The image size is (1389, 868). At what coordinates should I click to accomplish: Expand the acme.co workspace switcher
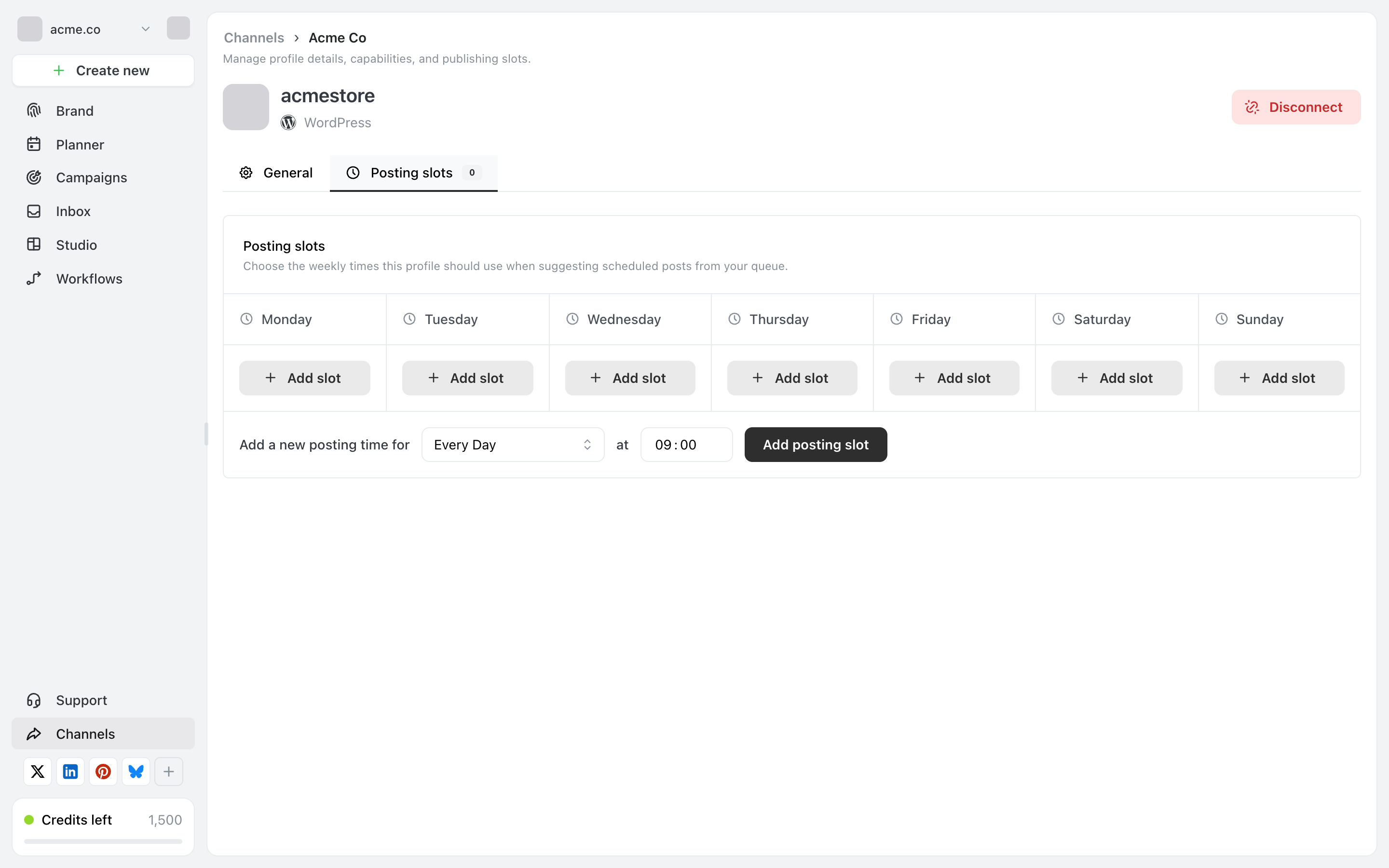click(x=85, y=29)
